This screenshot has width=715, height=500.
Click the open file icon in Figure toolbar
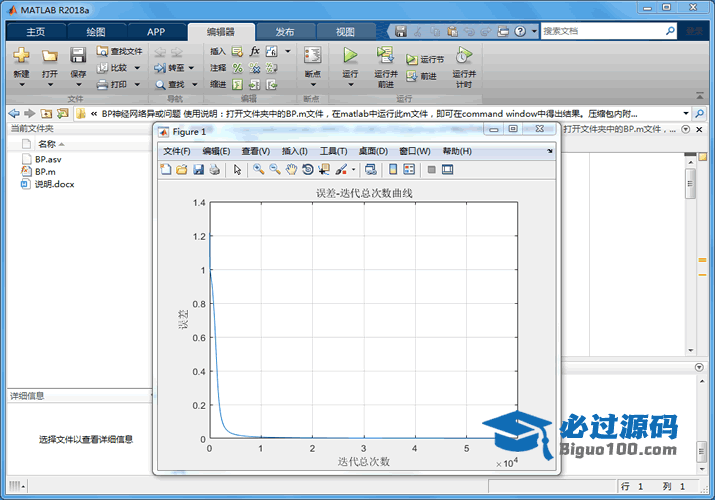[181, 170]
